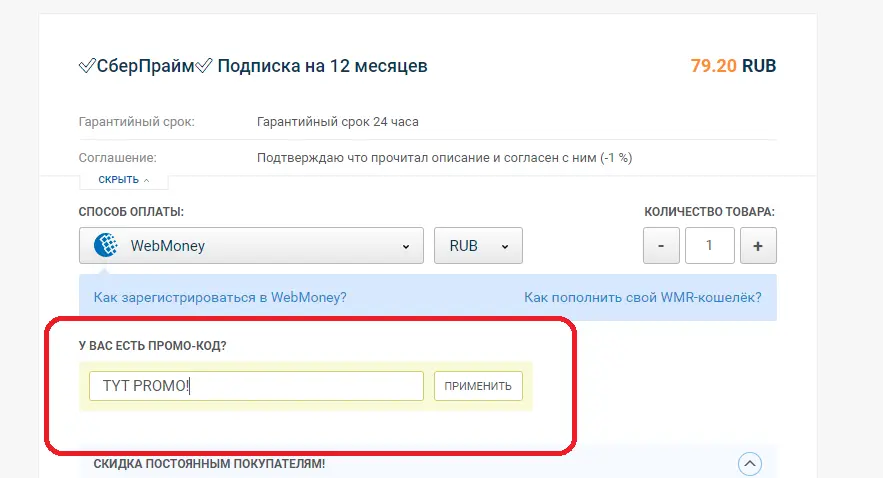Click the Гарантийный срок: row label
The width and height of the screenshot is (883, 478).
[x=137, y=122]
